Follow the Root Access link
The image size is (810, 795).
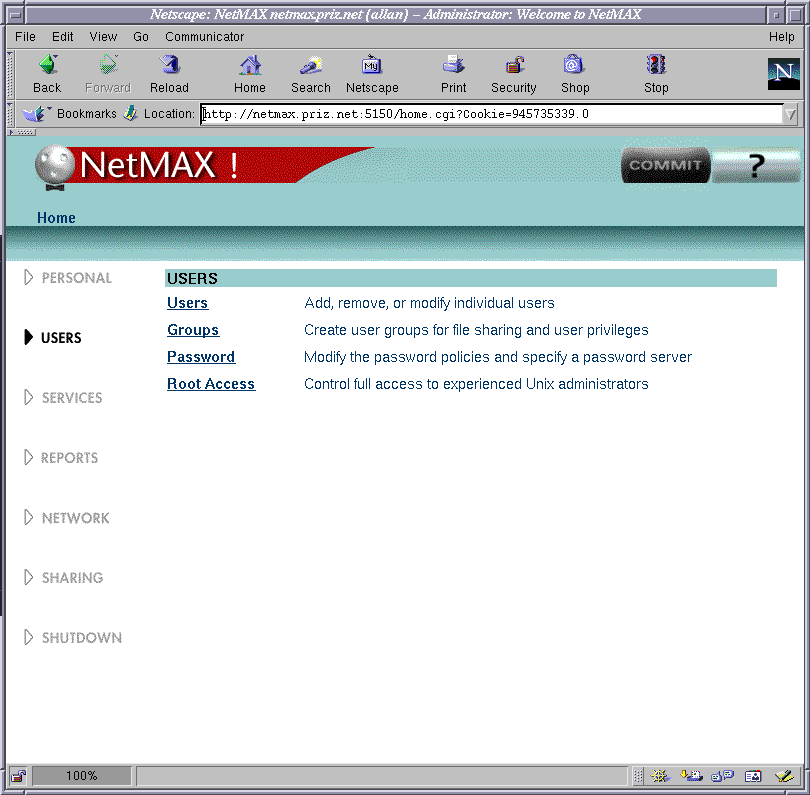click(211, 384)
